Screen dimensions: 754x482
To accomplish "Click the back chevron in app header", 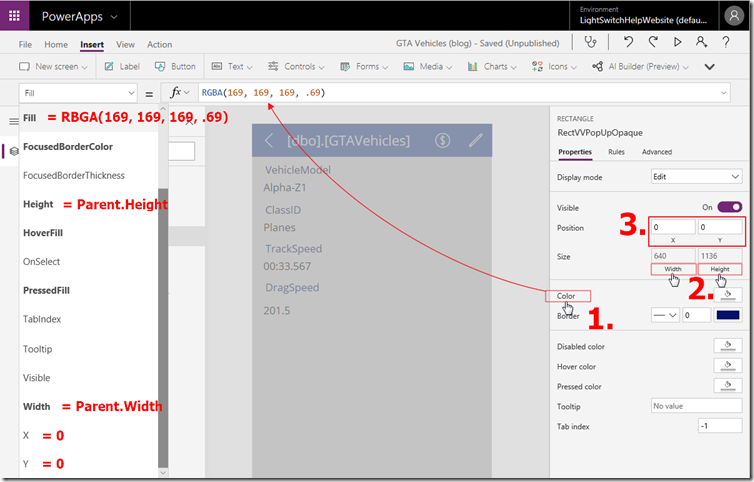I will [x=269, y=140].
